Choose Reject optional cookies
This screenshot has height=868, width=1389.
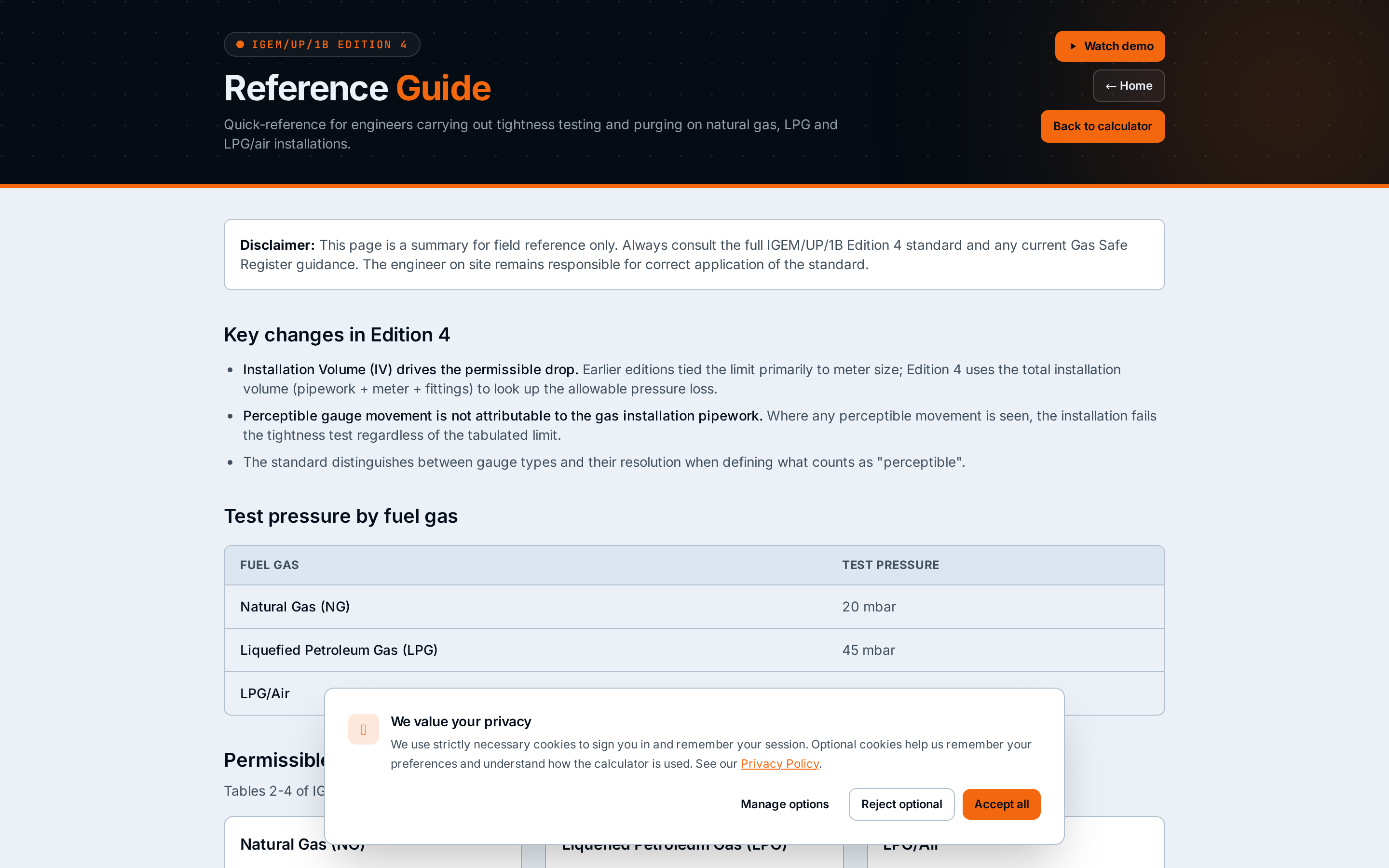[x=901, y=804]
